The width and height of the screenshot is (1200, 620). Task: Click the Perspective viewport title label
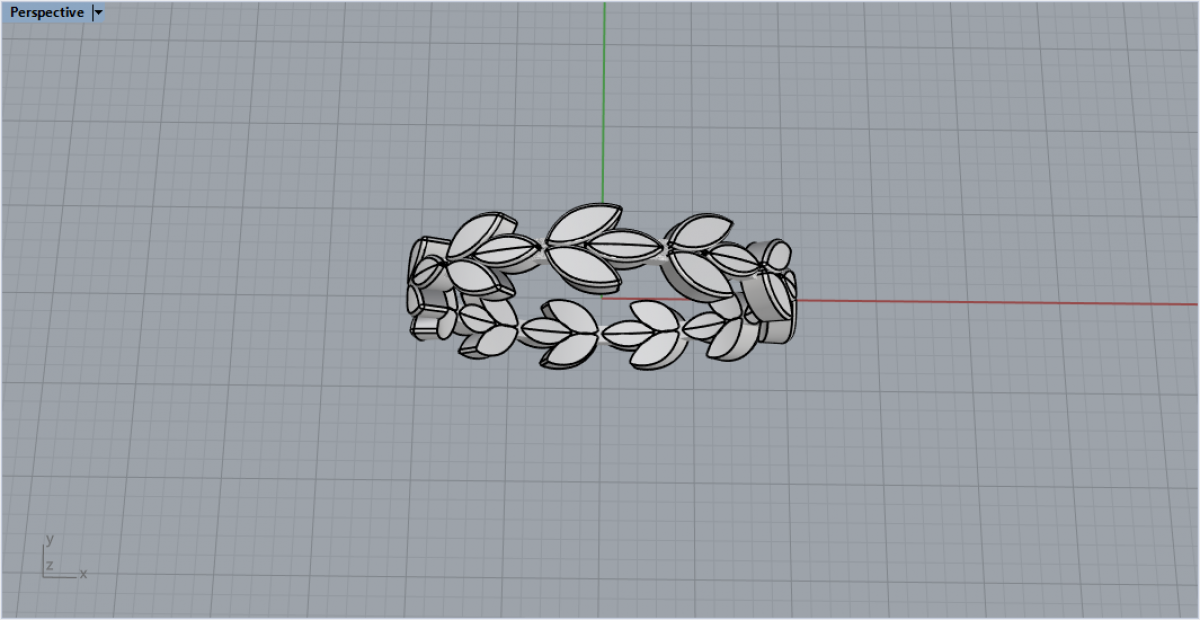tap(47, 13)
